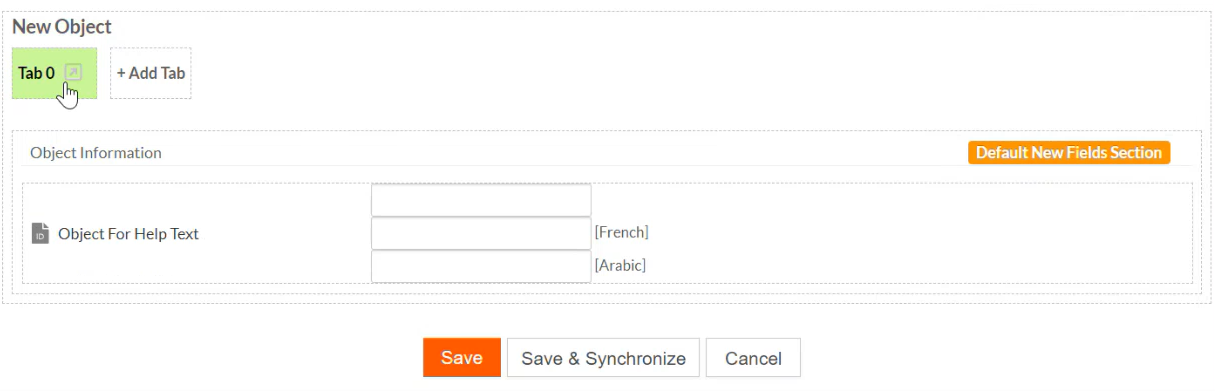This screenshot has width=1215, height=391.
Task: Click the plus sign in Add Tab
Action: point(121,74)
